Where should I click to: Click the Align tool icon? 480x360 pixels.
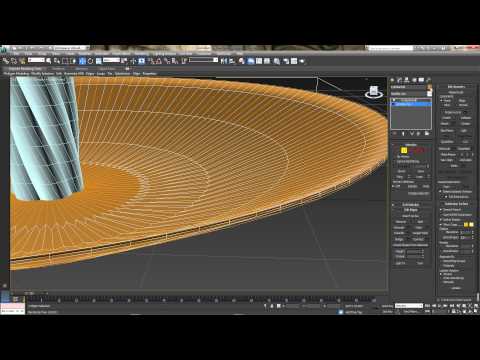coord(232,61)
